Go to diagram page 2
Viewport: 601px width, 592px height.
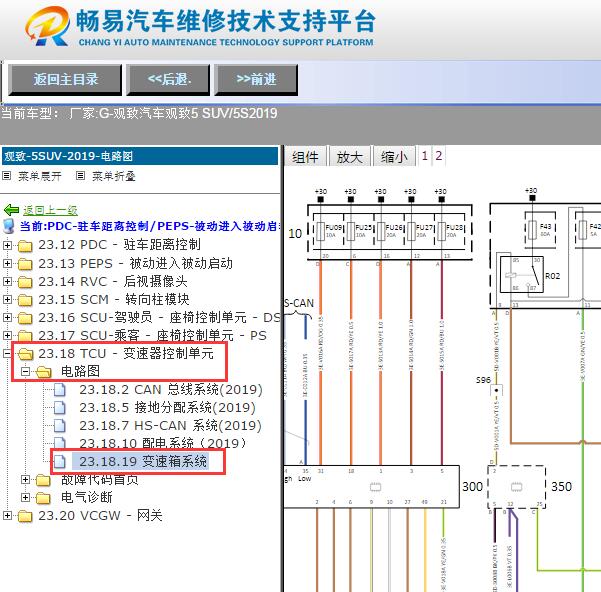(x=438, y=156)
